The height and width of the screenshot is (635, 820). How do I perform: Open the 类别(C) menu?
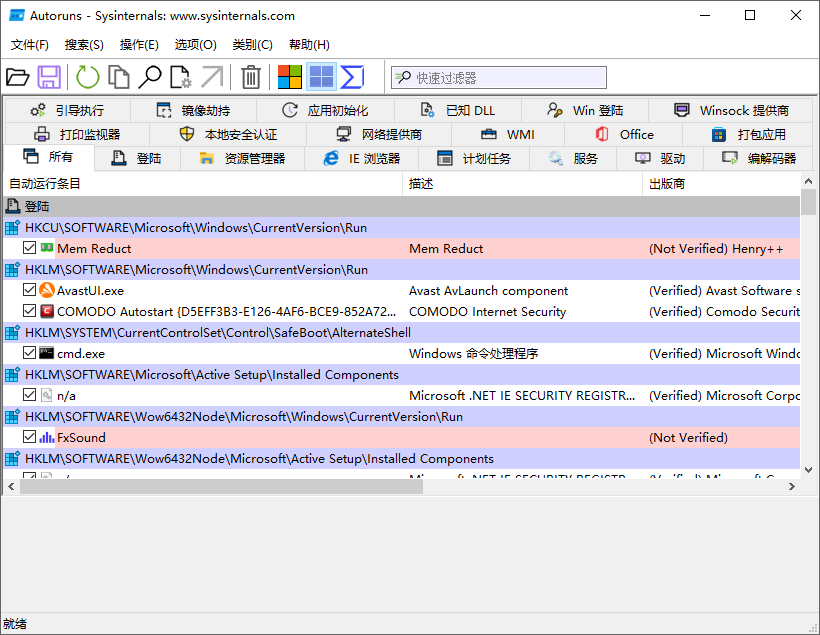click(x=253, y=45)
